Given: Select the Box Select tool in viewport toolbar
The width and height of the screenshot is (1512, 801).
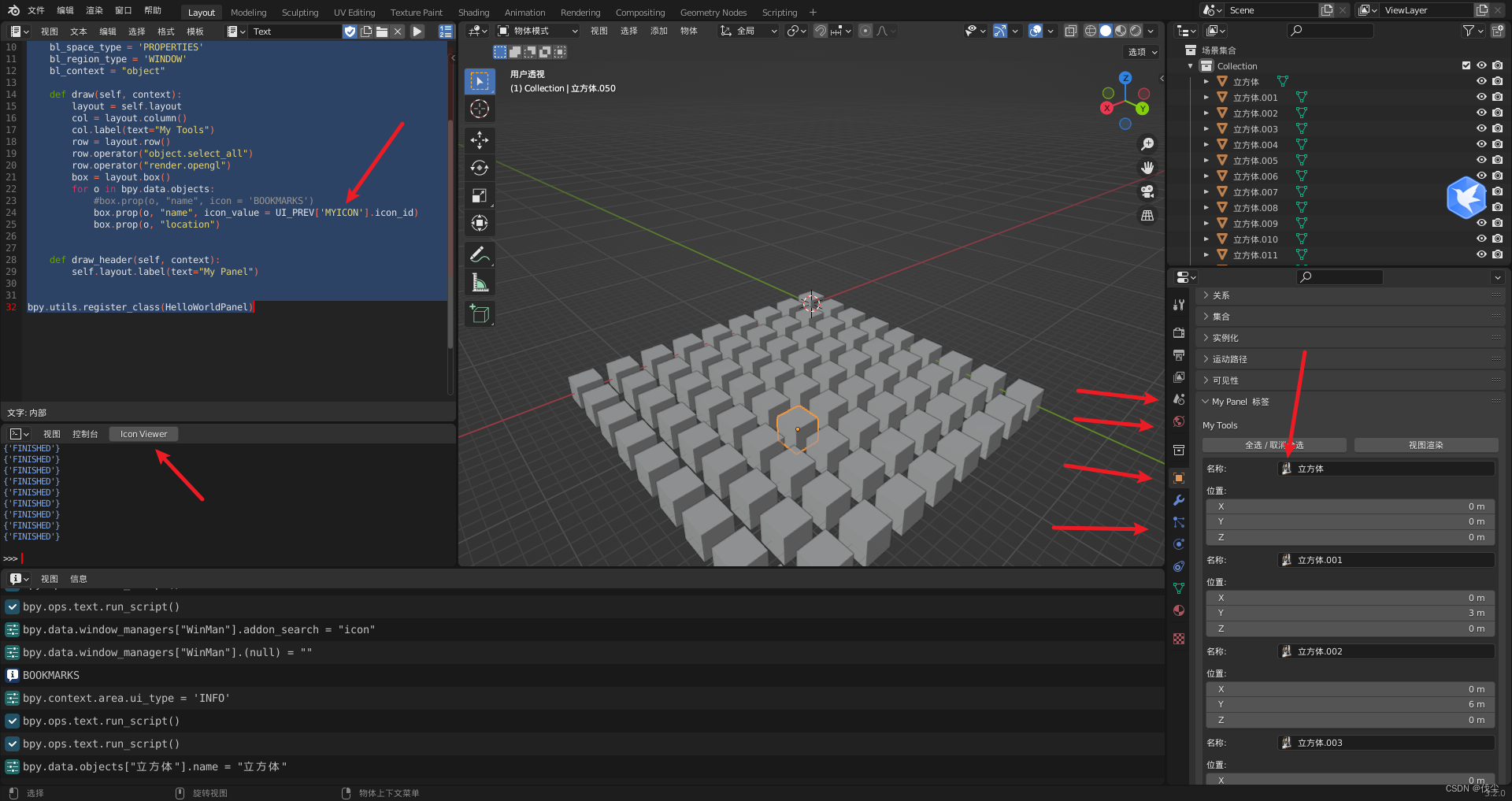Looking at the screenshot, I should tap(480, 81).
